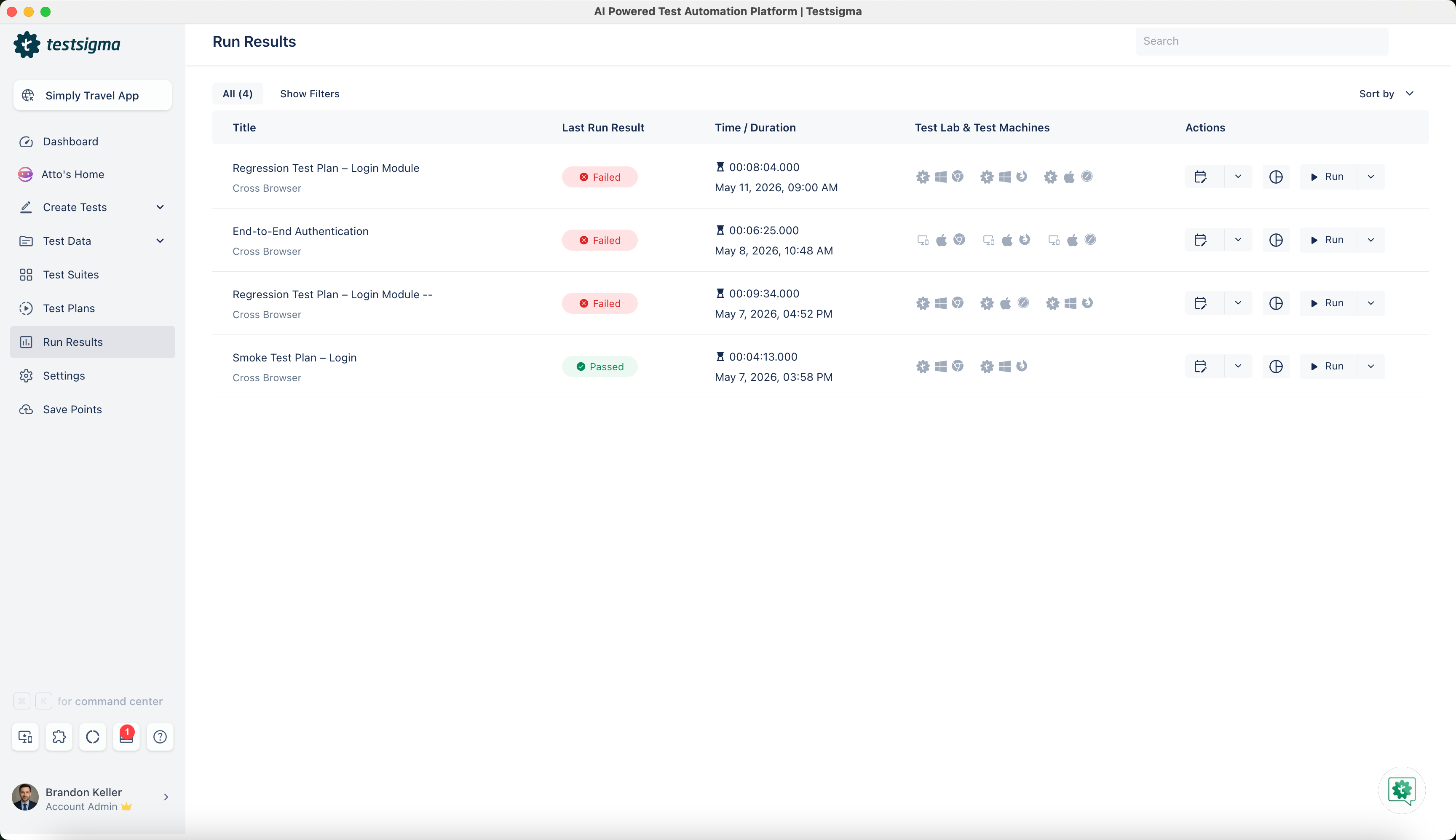
Task: Select Run Results in sidebar
Action: [92, 342]
